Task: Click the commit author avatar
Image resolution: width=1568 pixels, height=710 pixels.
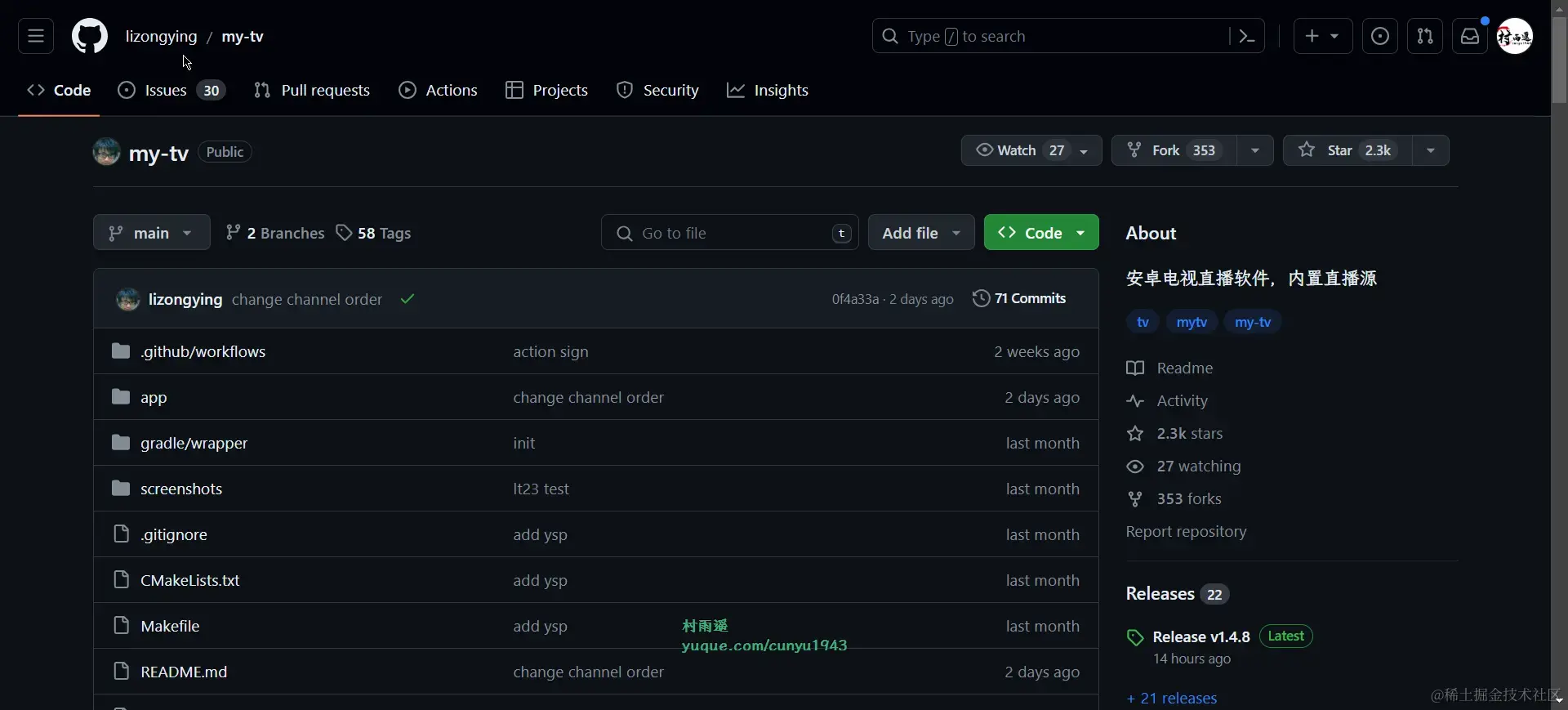Action: coord(128,299)
